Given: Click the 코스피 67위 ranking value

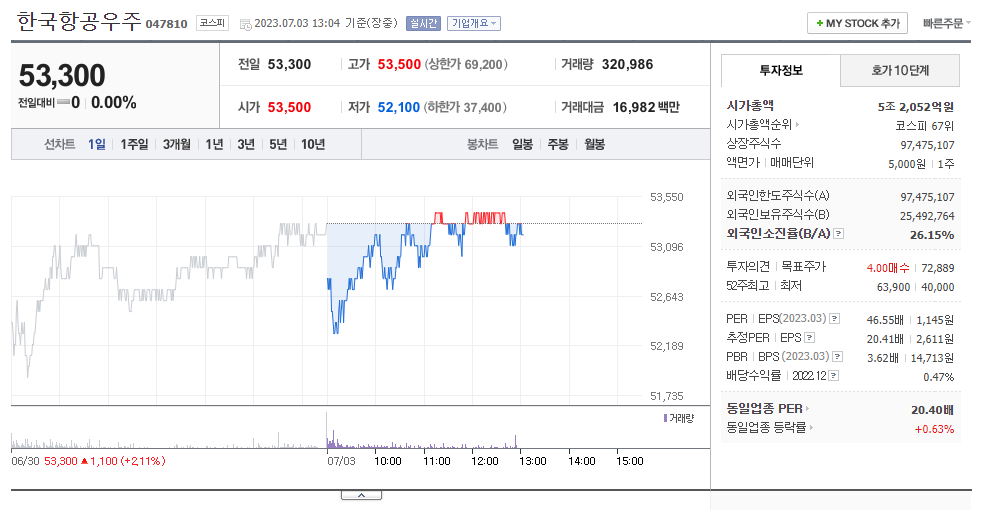Looking at the screenshot, I should (x=925, y=126).
